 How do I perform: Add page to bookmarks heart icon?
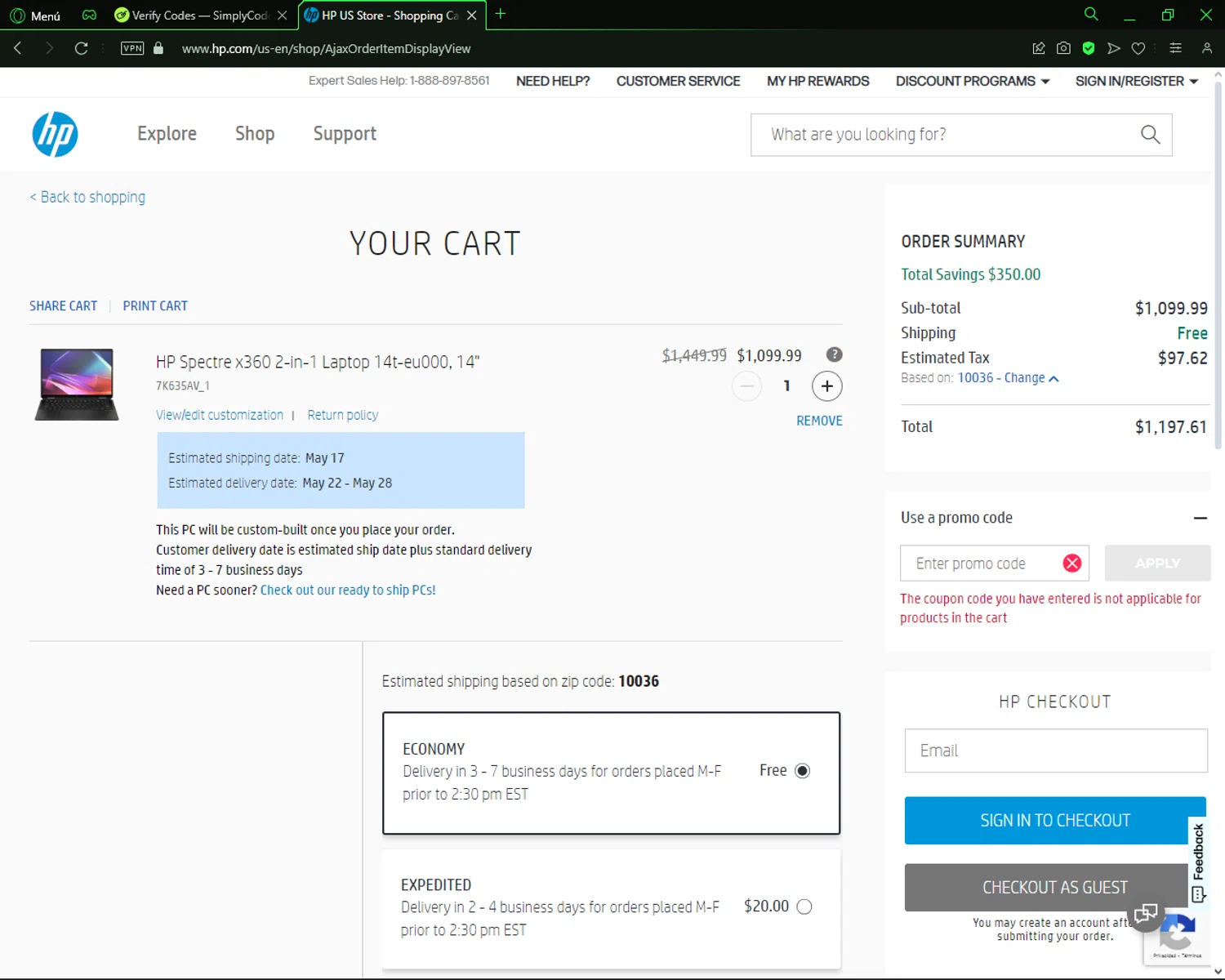point(1138,48)
